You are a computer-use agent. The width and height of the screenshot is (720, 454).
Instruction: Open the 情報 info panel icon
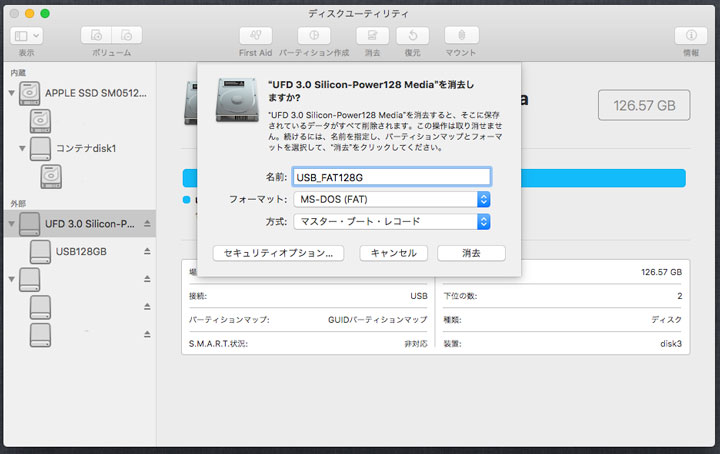coord(690,36)
